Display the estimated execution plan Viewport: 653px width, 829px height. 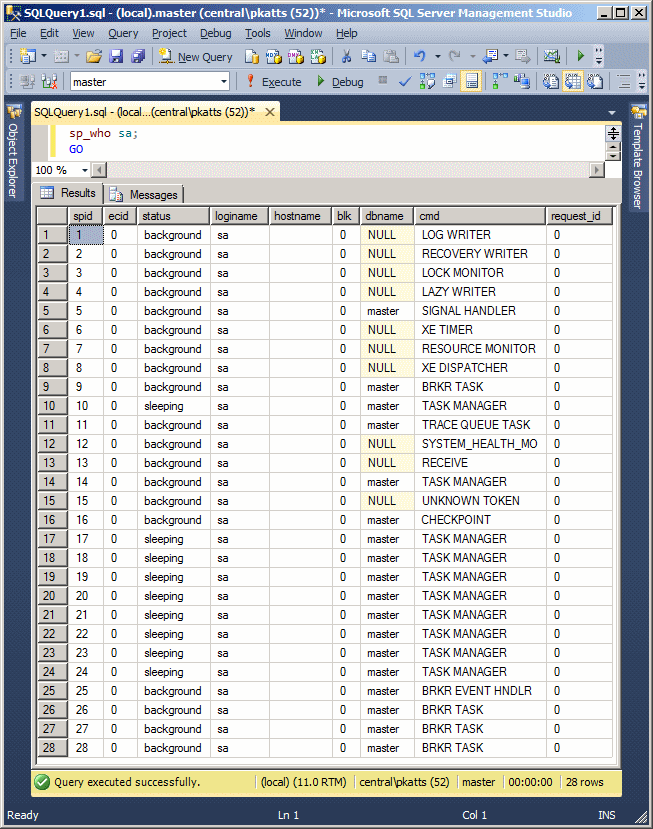(x=427, y=82)
